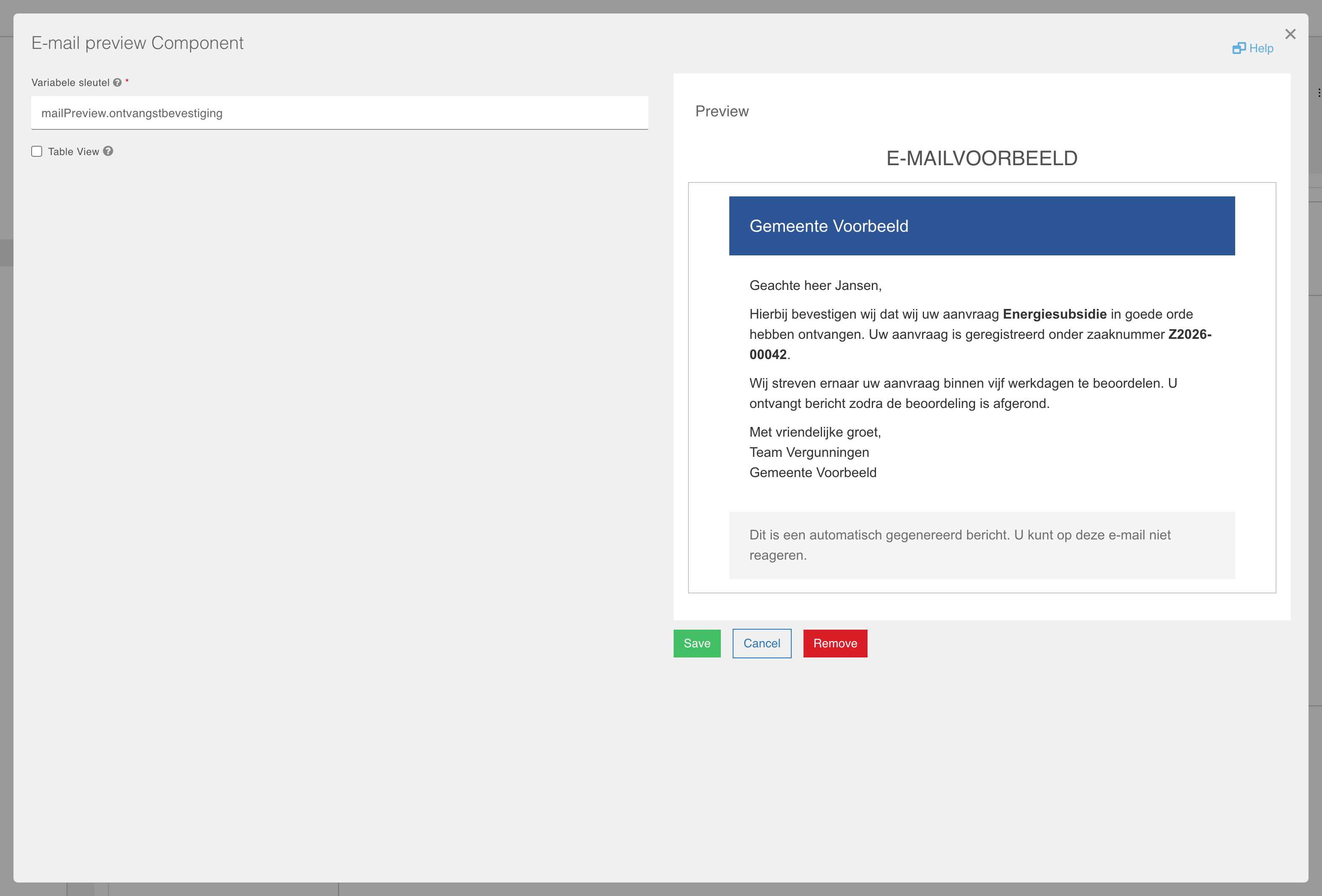Click the Variabele sleutel label
Image resolution: width=1322 pixels, height=896 pixels.
tap(70, 83)
